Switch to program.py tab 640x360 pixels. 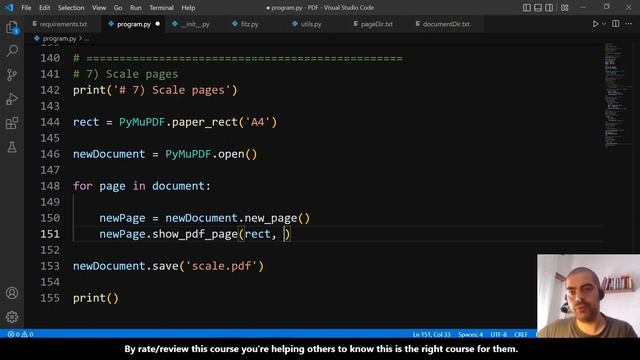pos(133,24)
